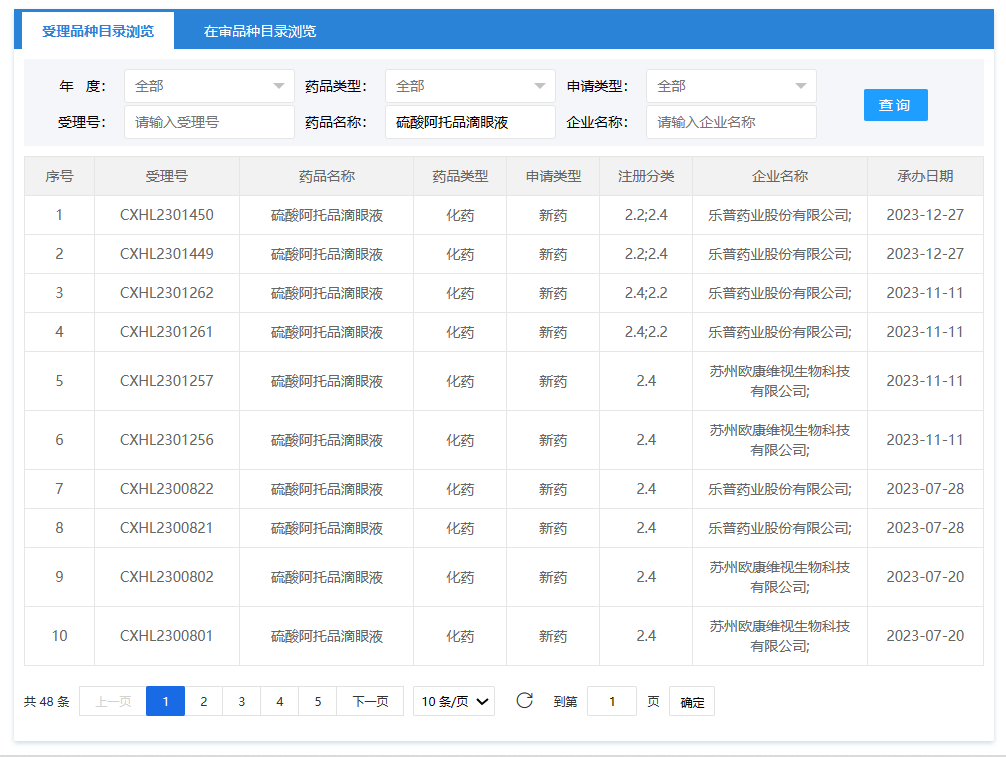This screenshot has height=757, width=1006.
Task: Open the 申请类型 dropdown arrow
Action: (x=802, y=86)
